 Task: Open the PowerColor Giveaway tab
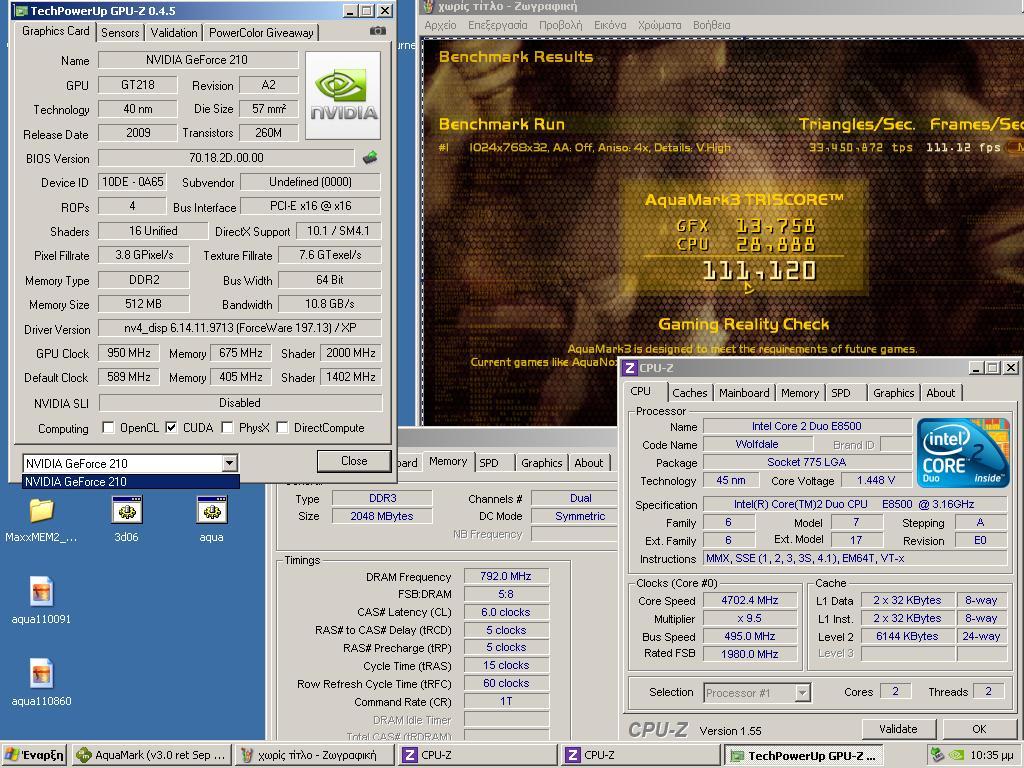tap(261, 33)
